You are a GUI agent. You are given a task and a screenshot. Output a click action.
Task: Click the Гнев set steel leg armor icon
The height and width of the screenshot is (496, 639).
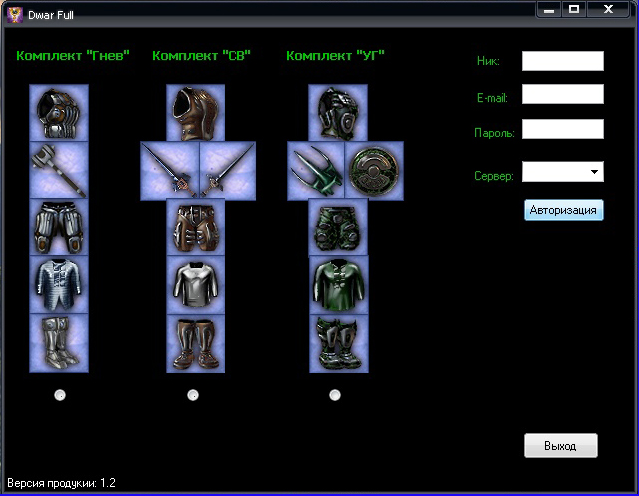click(59, 227)
